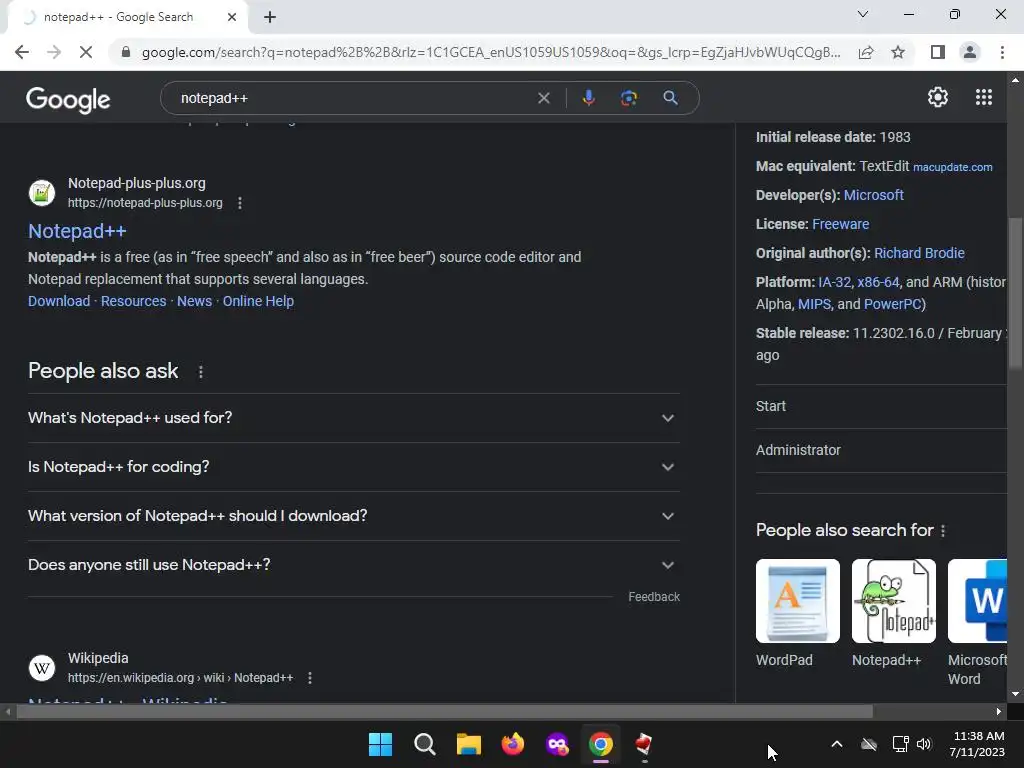The height and width of the screenshot is (768, 1024).
Task: Click the Microsoft developer link
Action: (x=873, y=195)
